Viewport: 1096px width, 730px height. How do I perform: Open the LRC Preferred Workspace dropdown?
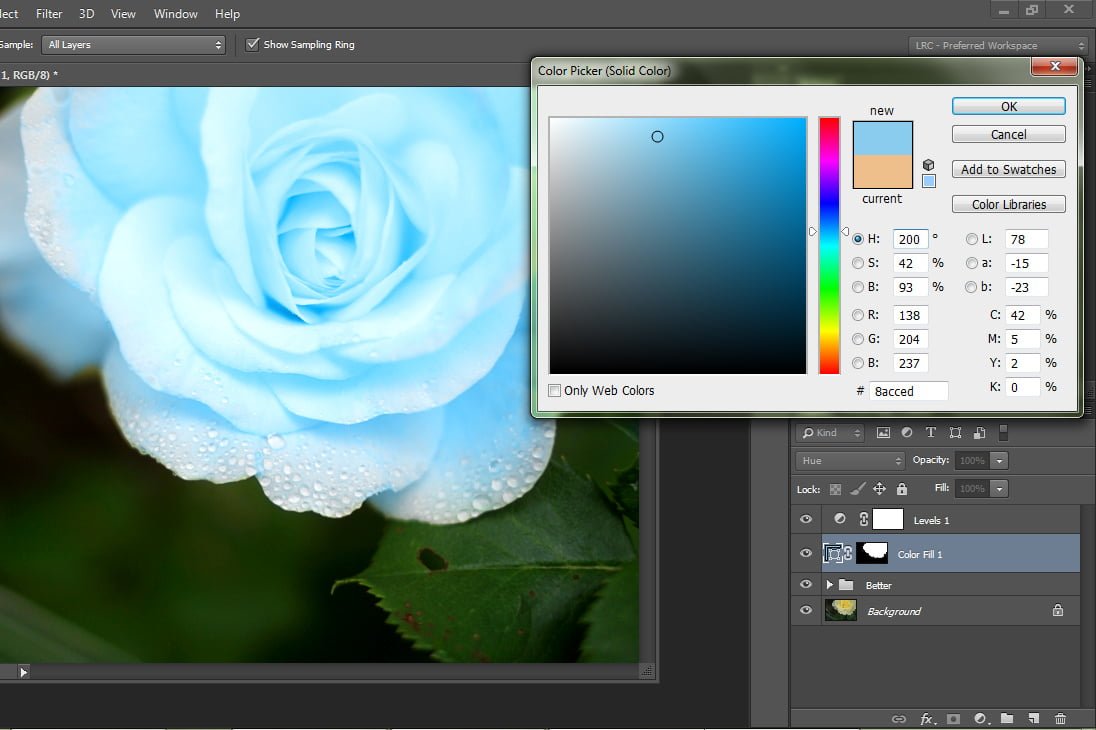click(997, 45)
